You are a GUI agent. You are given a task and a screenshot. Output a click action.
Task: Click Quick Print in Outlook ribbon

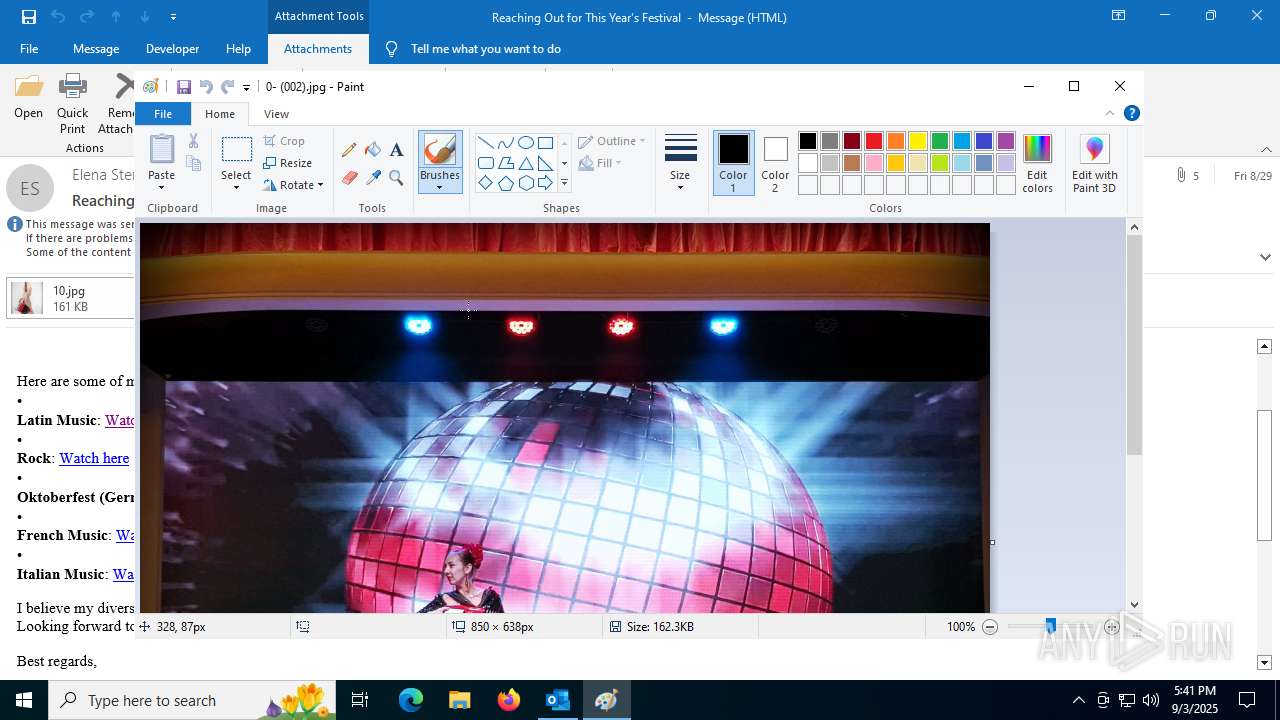coord(72,104)
